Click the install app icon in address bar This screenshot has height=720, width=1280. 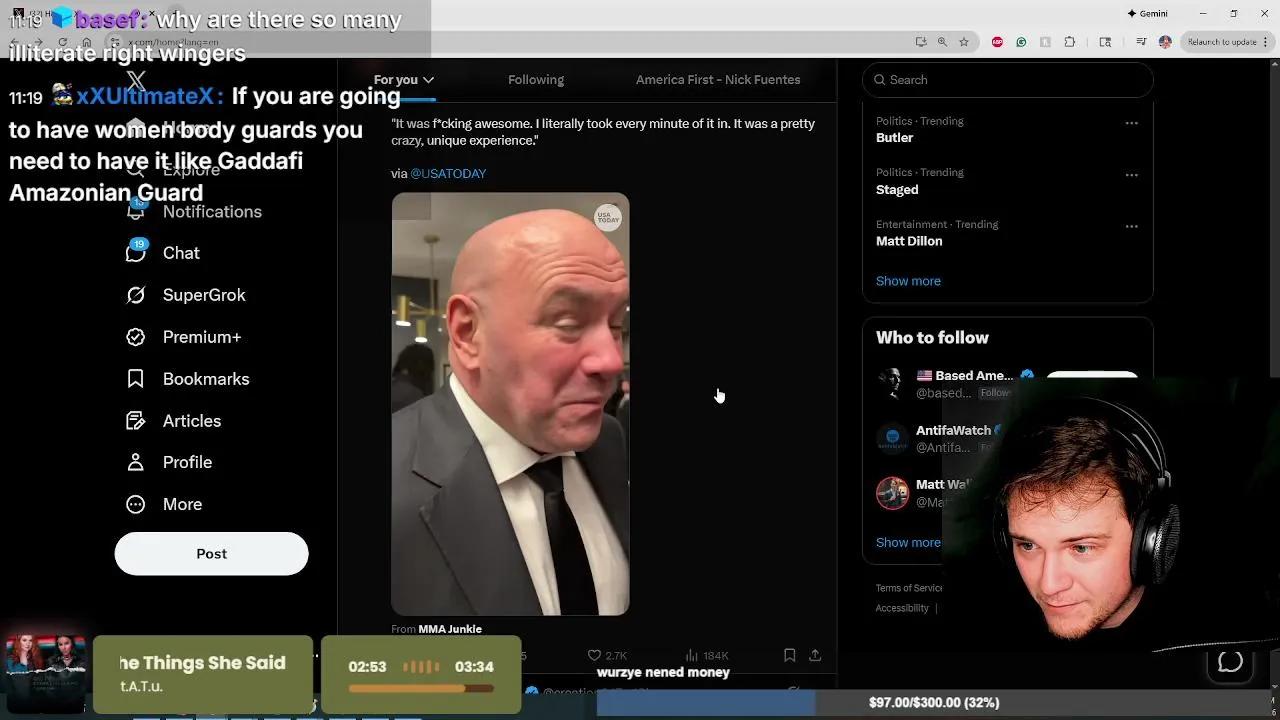[x=920, y=42]
